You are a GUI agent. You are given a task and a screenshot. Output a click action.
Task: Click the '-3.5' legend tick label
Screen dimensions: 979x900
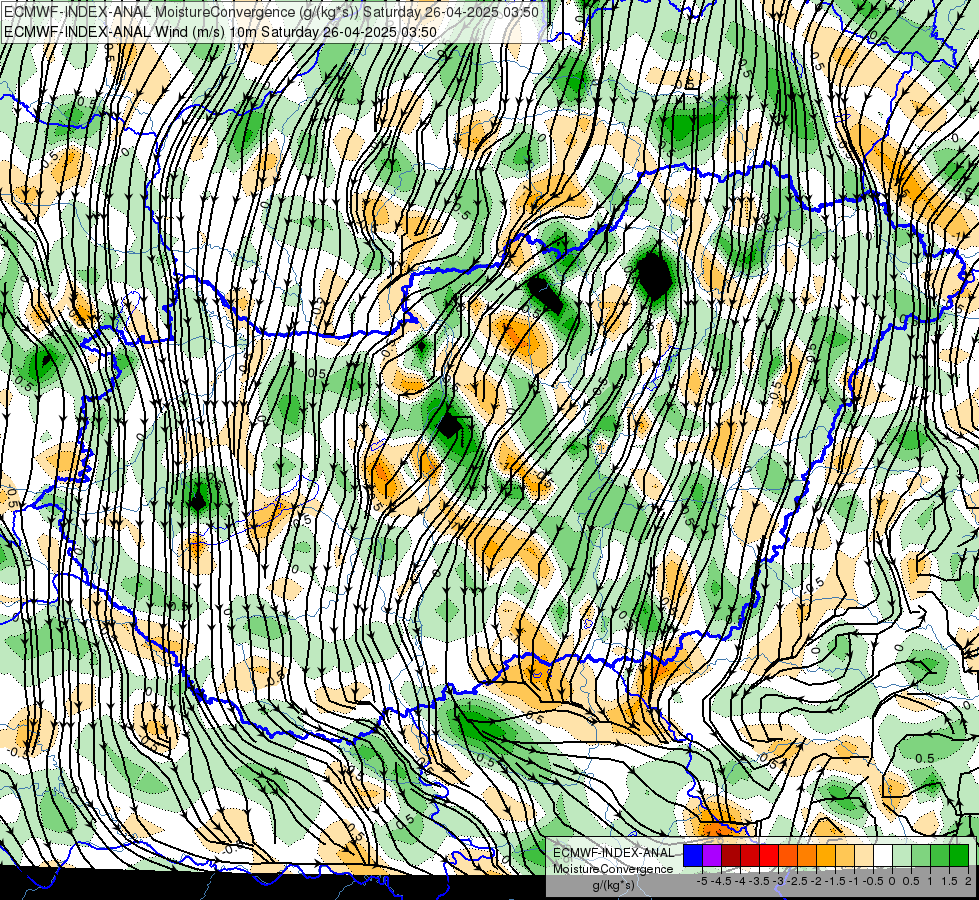pyautogui.click(x=760, y=881)
